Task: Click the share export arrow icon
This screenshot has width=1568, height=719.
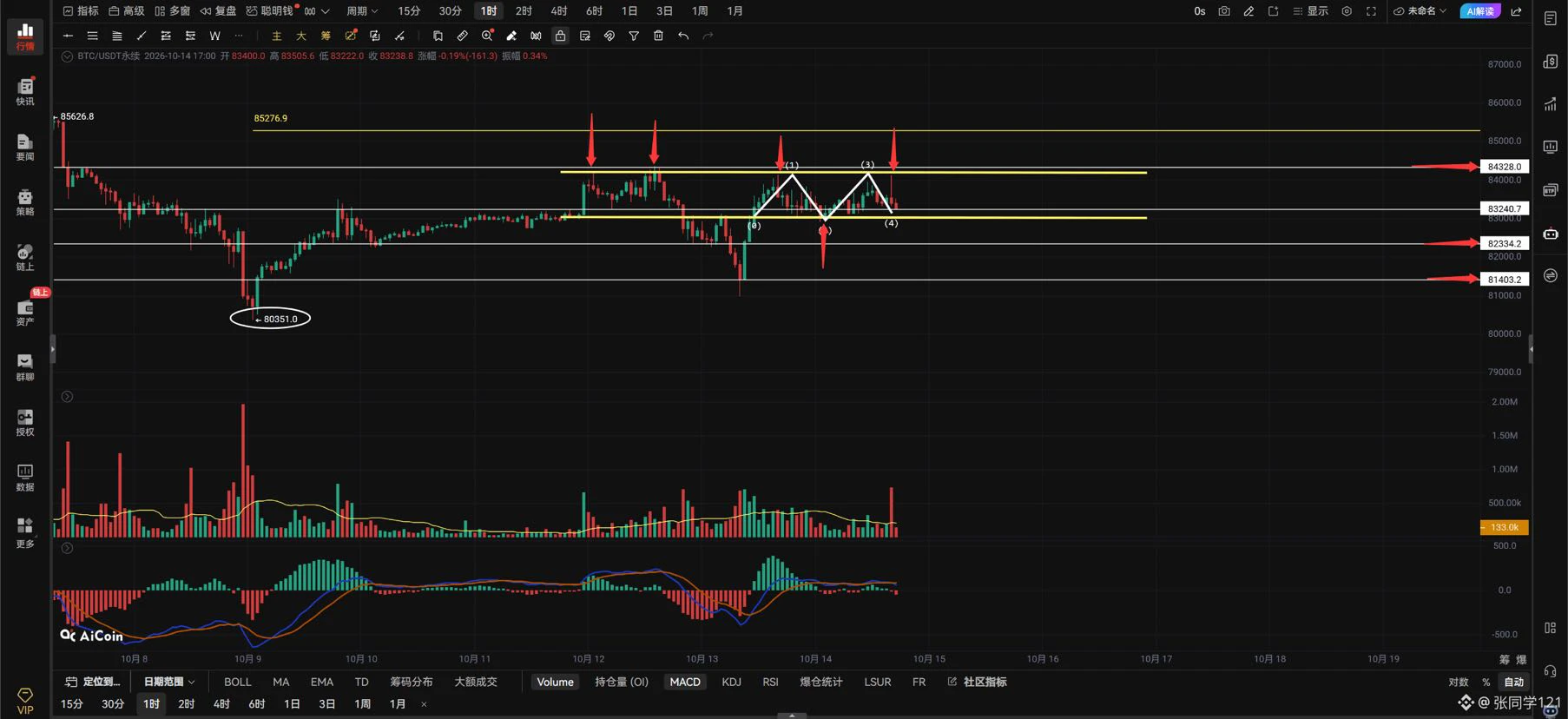Action: tap(1517, 11)
